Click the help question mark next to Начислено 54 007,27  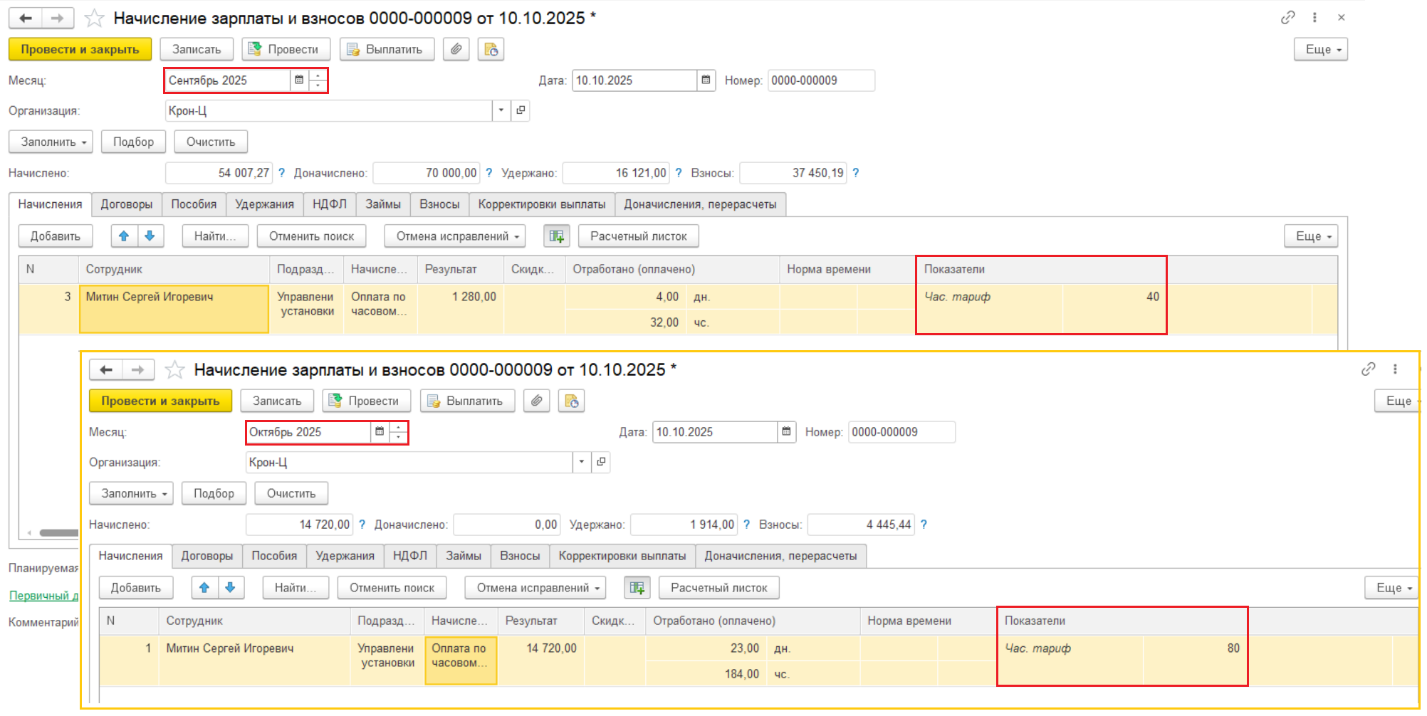click(281, 173)
